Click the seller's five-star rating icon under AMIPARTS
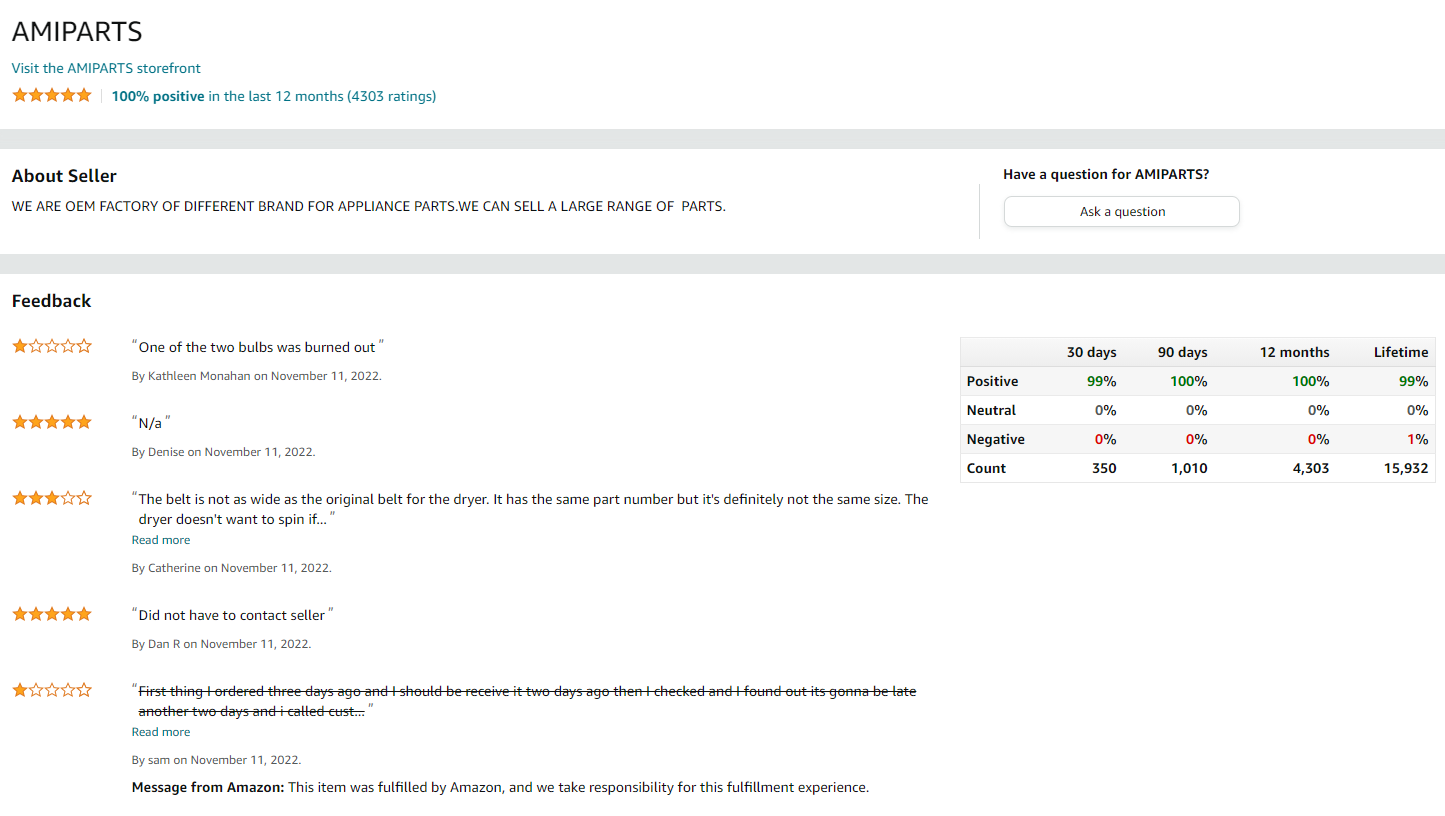The height and width of the screenshot is (816, 1445). tap(52, 96)
